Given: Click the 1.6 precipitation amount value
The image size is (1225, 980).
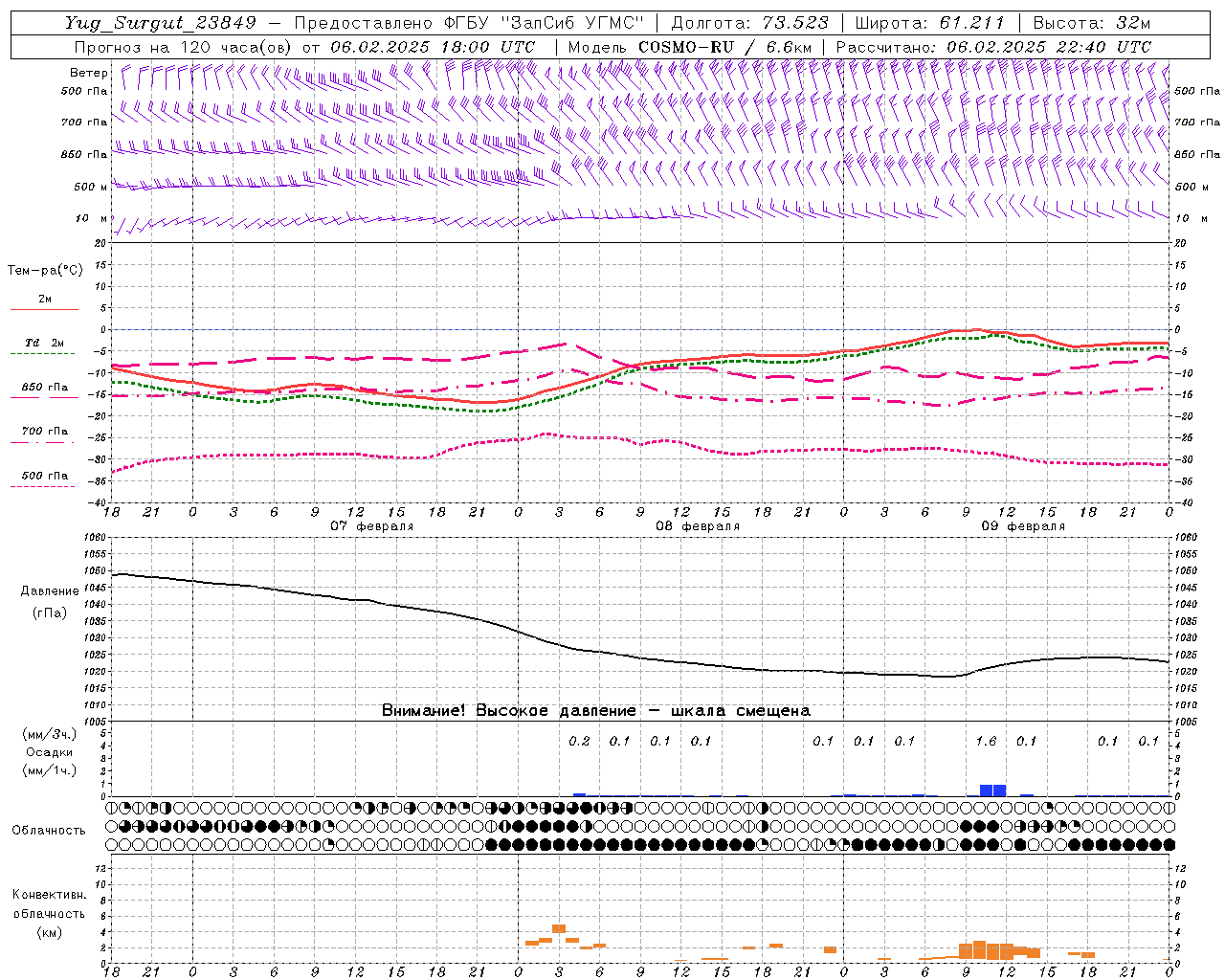Looking at the screenshot, I should [986, 742].
